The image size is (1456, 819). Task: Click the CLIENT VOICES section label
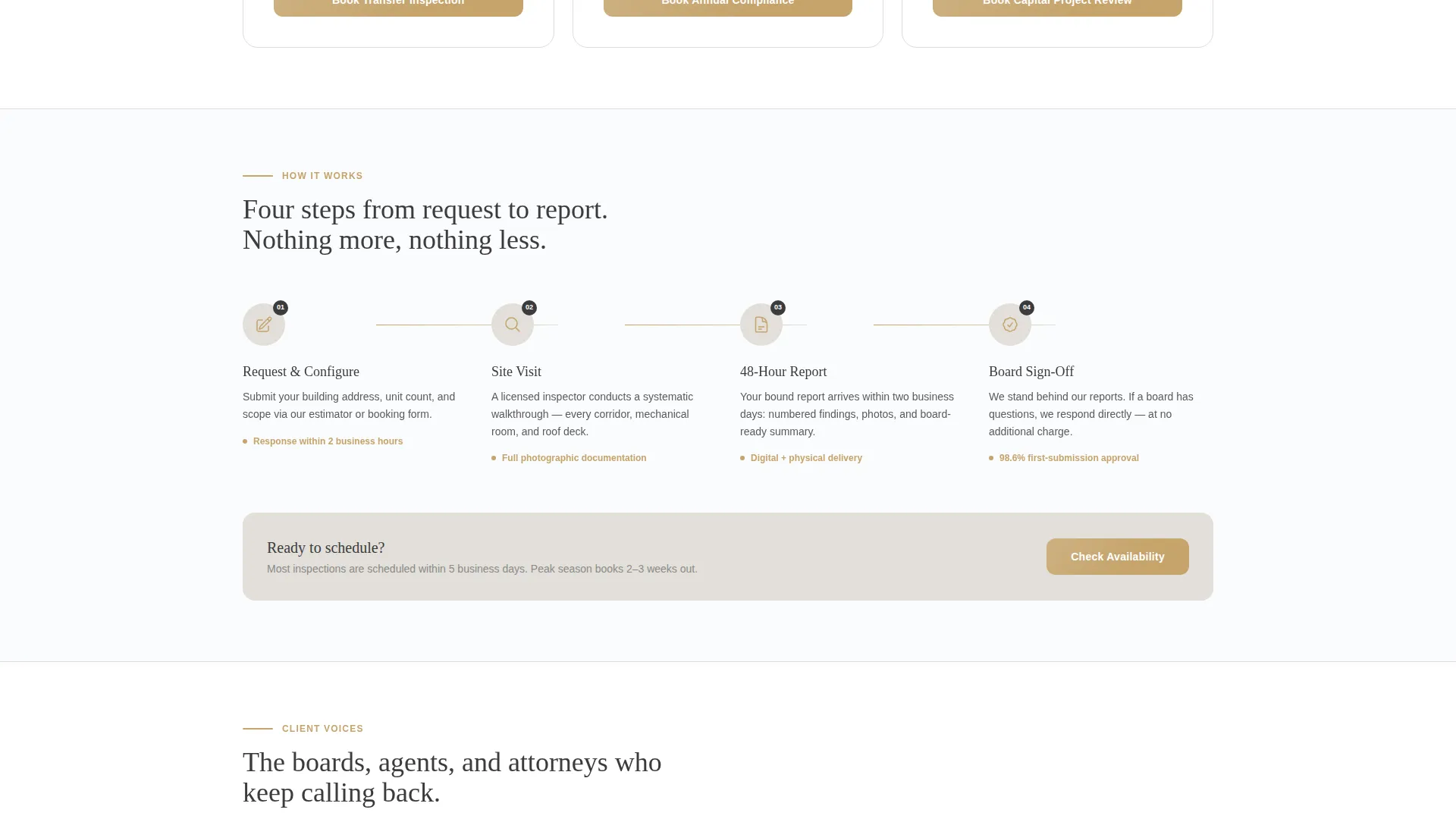coord(322,729)
